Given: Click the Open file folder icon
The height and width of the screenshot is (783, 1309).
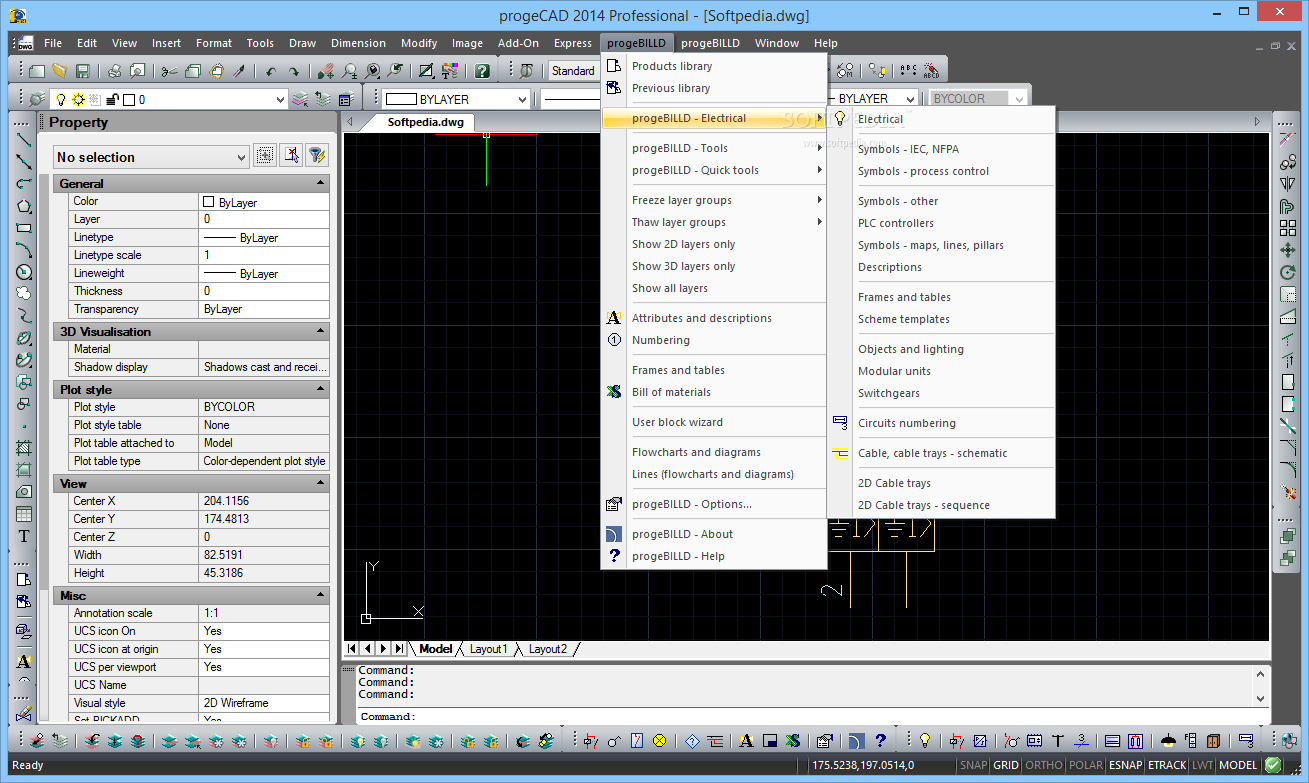Looking at the screenshot, I should click(60, 71).
